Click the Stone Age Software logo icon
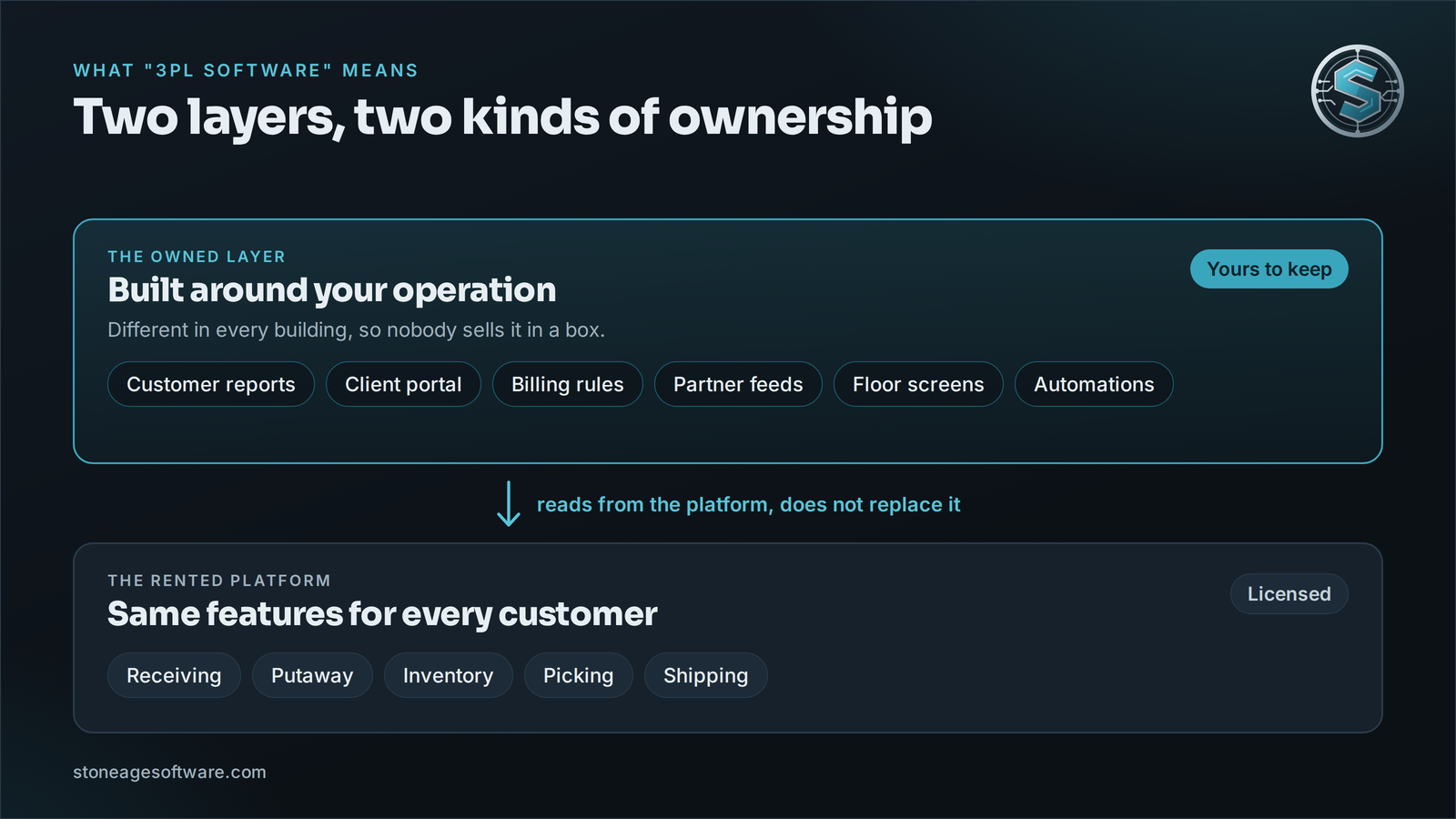 point(1357,91)
